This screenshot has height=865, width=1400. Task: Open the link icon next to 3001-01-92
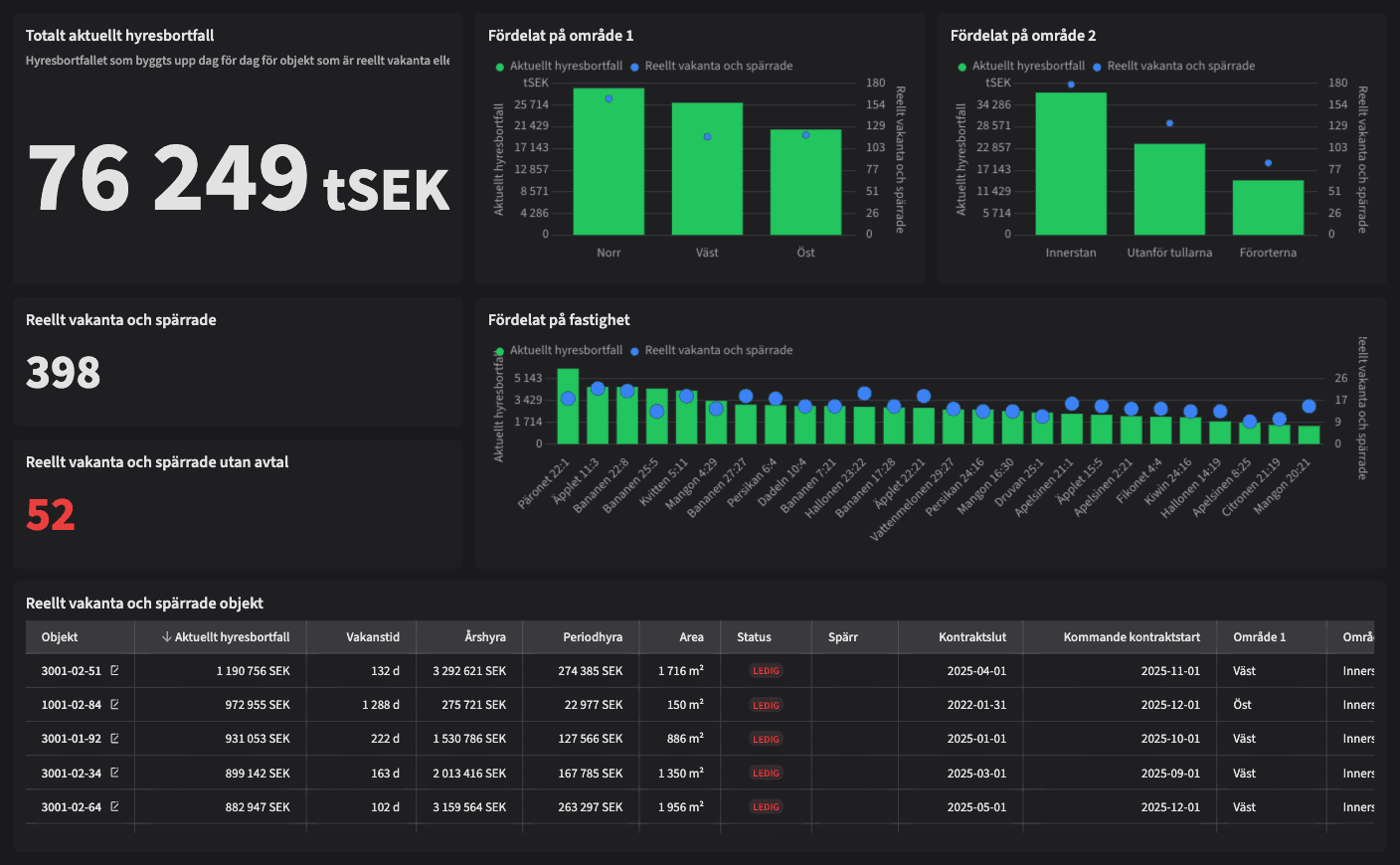(x=114, y=738)
